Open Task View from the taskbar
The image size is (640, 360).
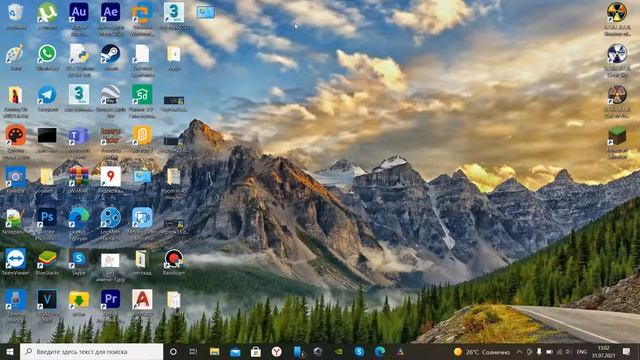[x=193, y=351]
